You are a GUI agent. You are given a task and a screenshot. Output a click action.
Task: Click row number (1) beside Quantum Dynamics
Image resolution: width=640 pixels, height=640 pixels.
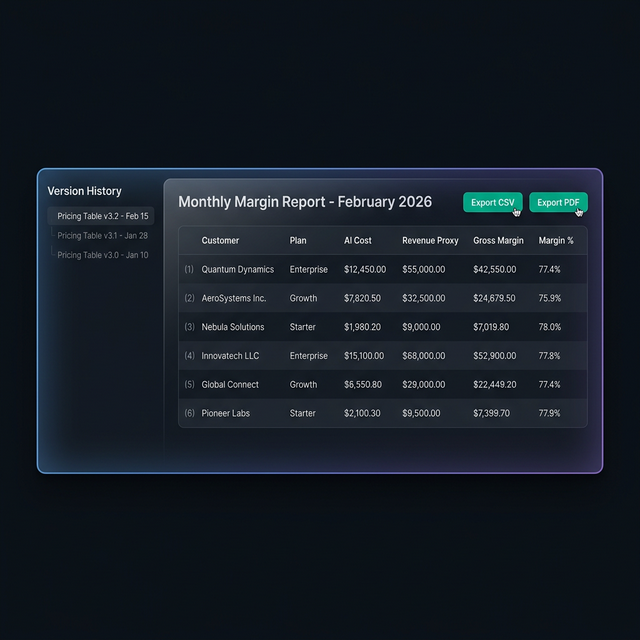point(189,269)
